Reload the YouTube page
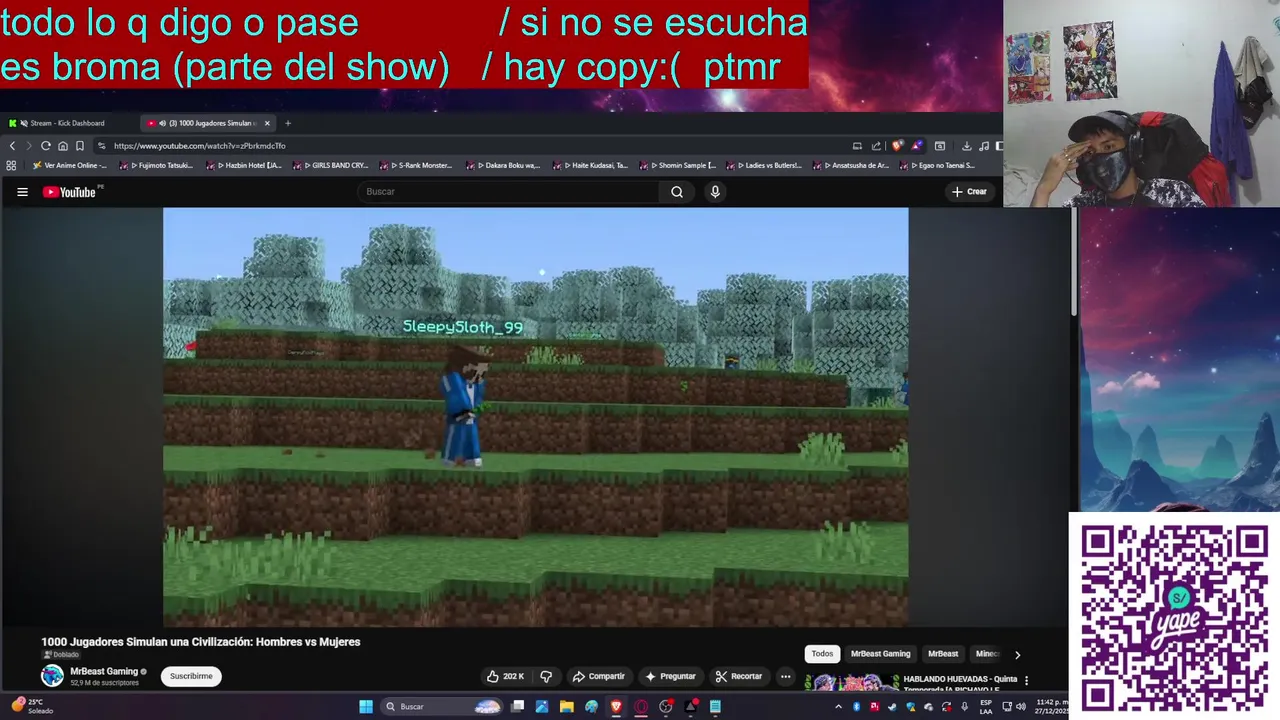 click(46, 146)
